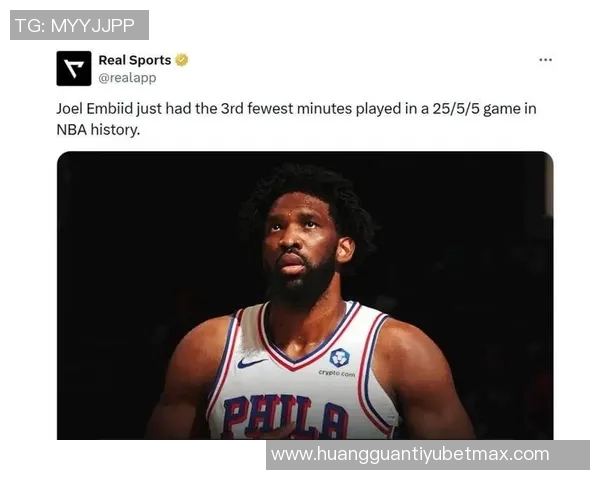Open the three-dot more options menu
This screenshot has height=480, width=600.
[x=545, y=60]
